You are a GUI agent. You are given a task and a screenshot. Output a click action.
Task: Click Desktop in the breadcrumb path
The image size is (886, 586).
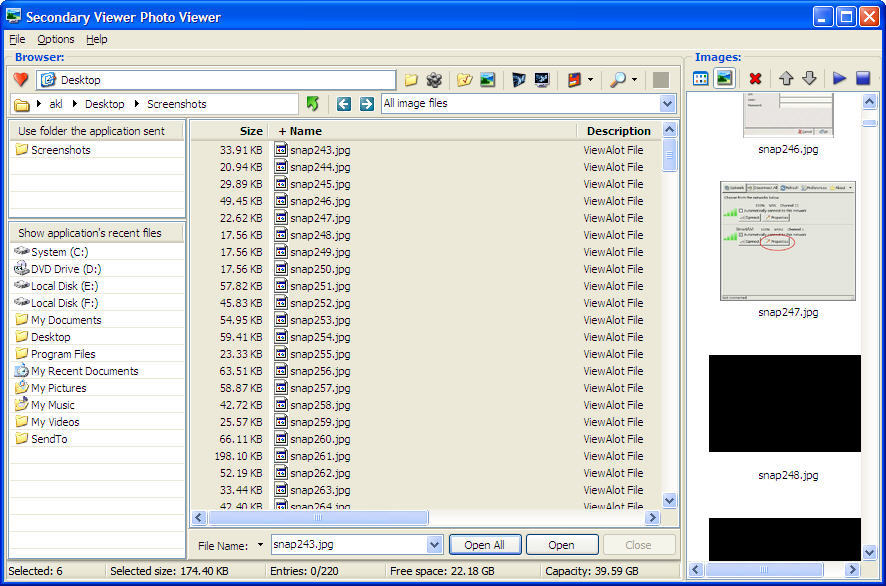[x=105, y=104]
